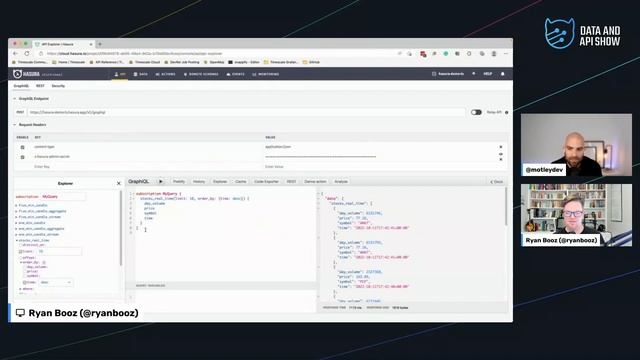Screen dimensions: 640x360
Task: Reveal the x-hasura-admin-secret value with the eye icon
Action: click(x=501, y=154)
